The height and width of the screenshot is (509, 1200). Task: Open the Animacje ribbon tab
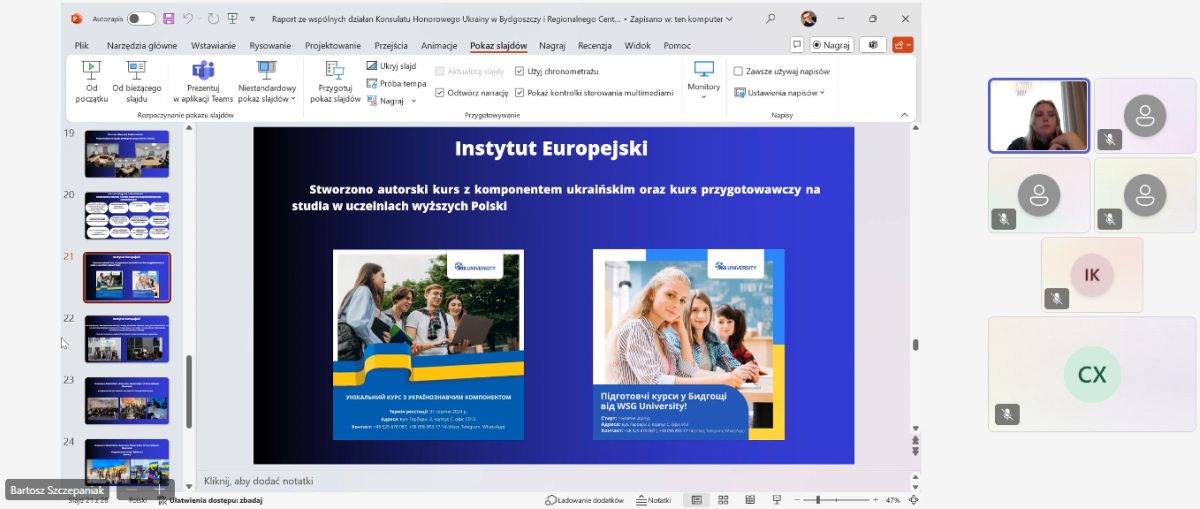coord(439,45)
